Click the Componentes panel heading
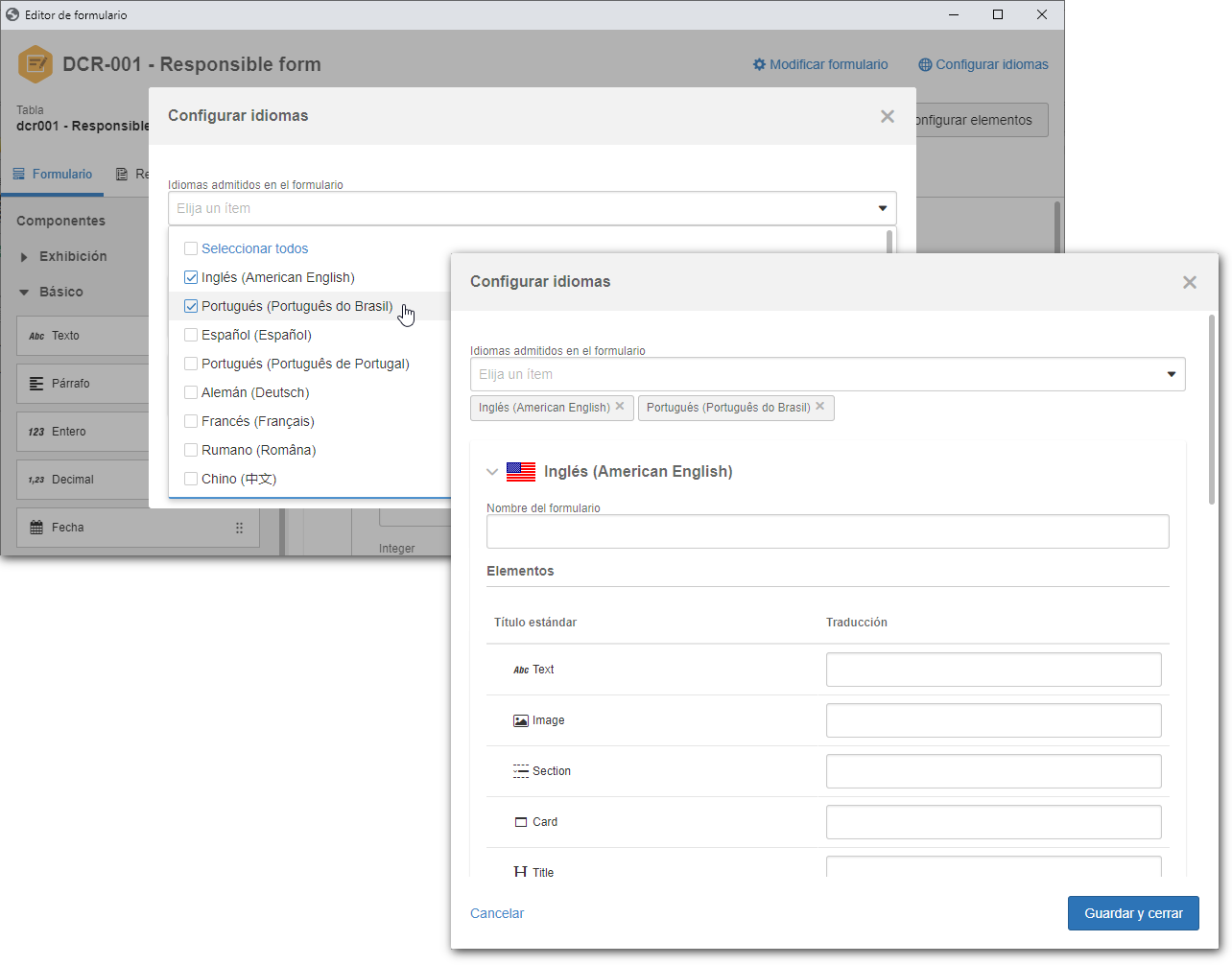 (60, 221)
